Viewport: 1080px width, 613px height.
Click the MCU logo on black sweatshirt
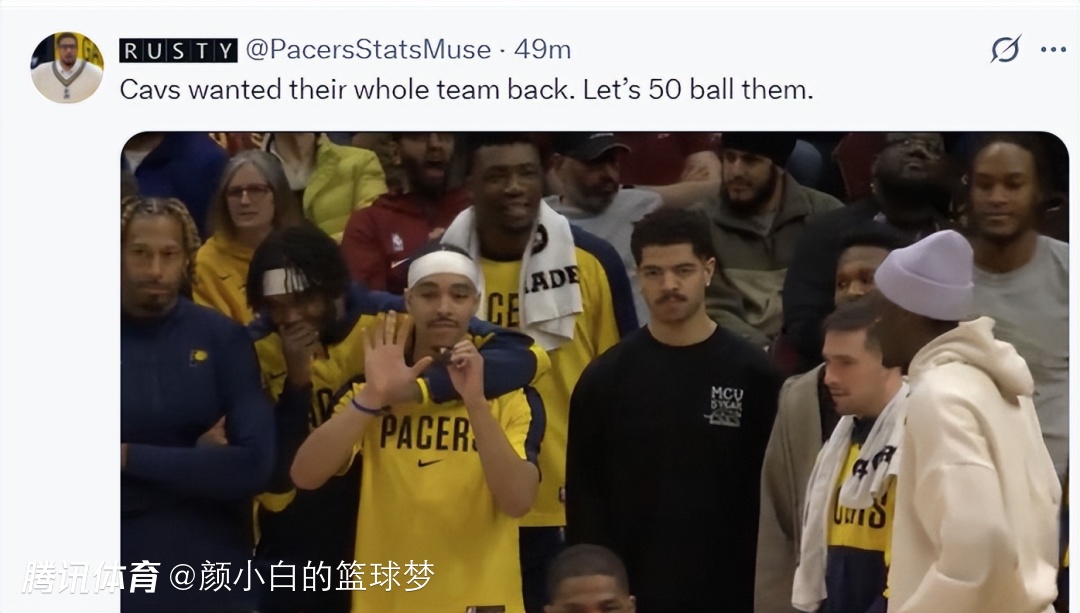[727, 405]
